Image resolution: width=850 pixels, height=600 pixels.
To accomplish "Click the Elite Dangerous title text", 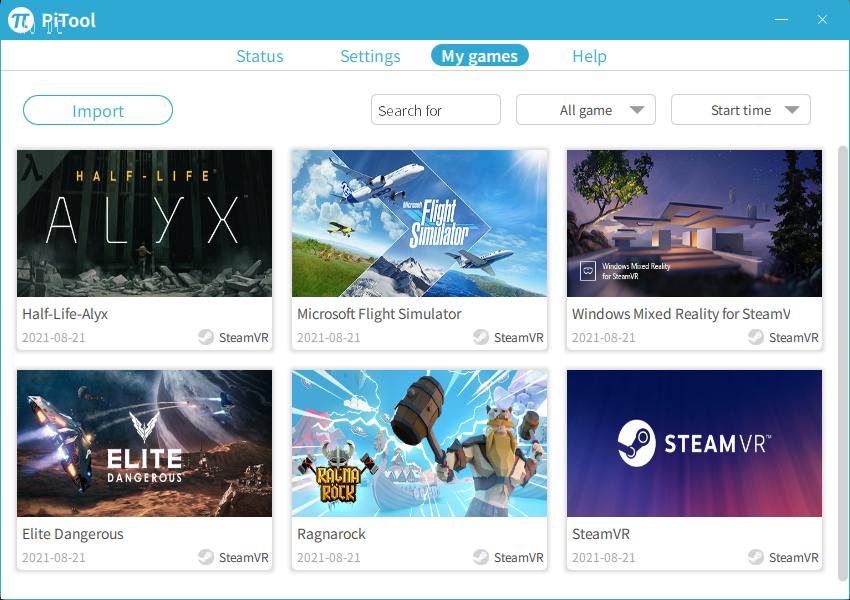I will [x=73, y=534].
